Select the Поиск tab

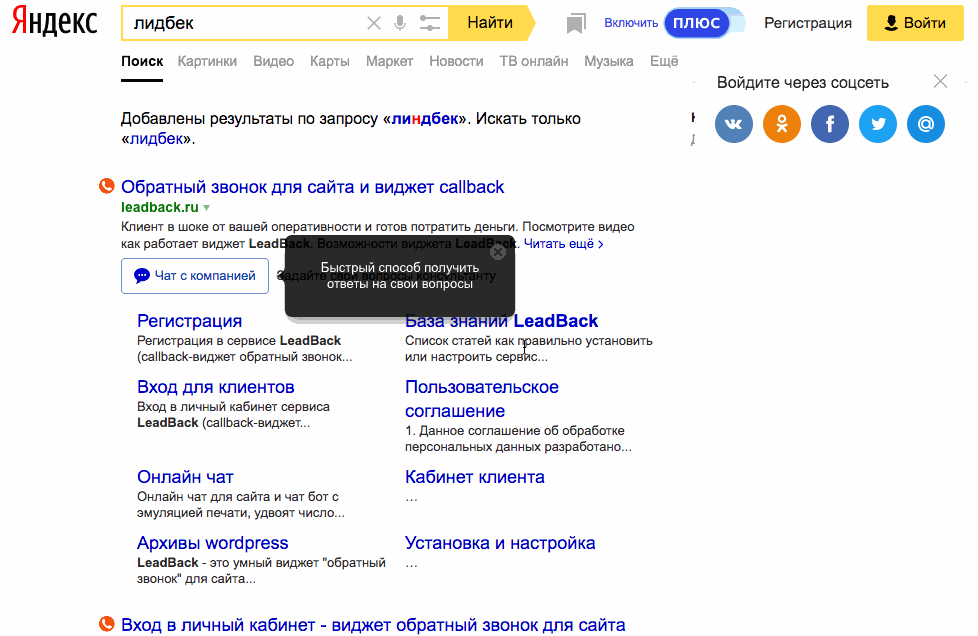[x=142, y=61]
